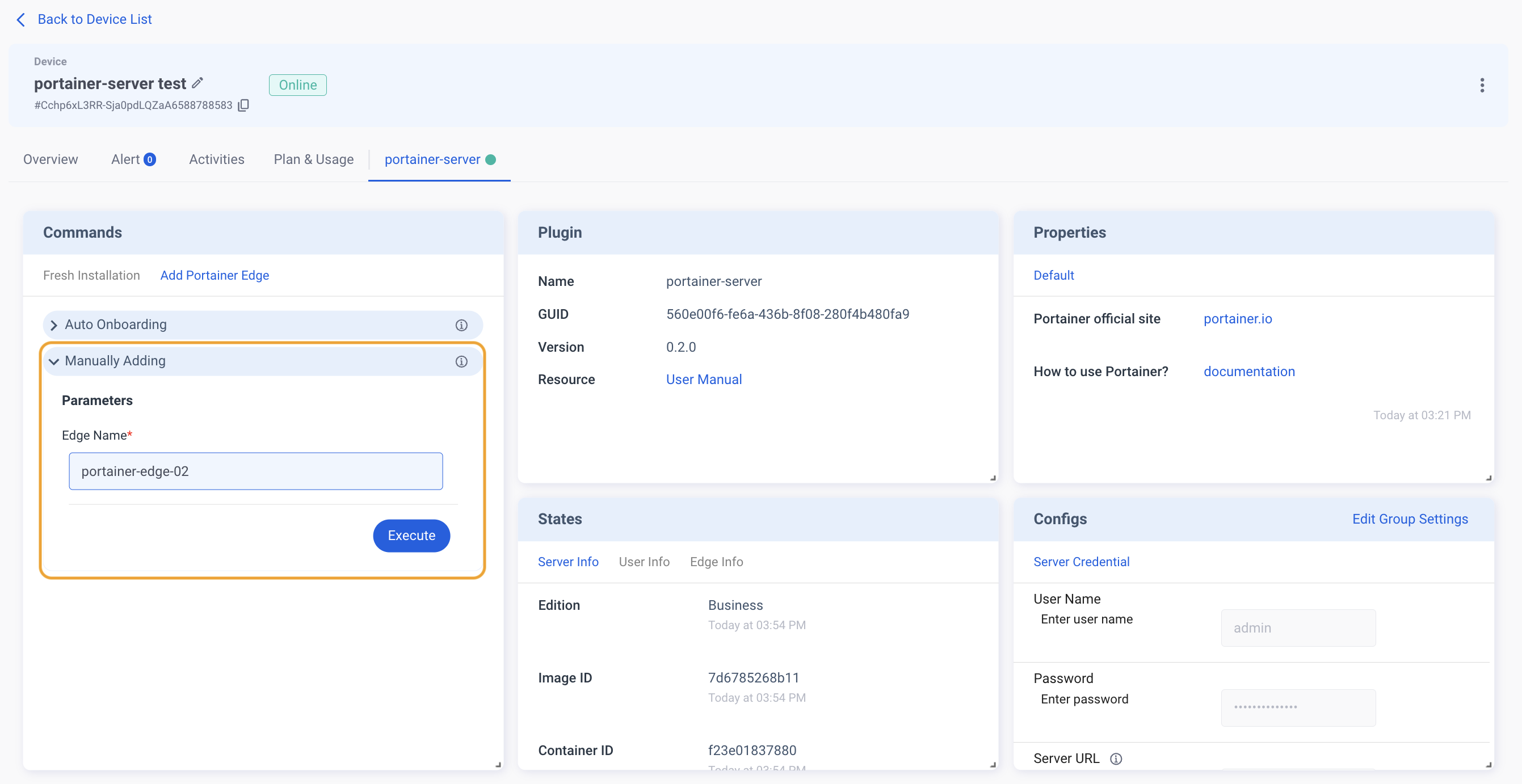Viewport: 1522px width, 784px height.
Task: Grab the Plugin panel resize handle
Action: tap(993, 478)
